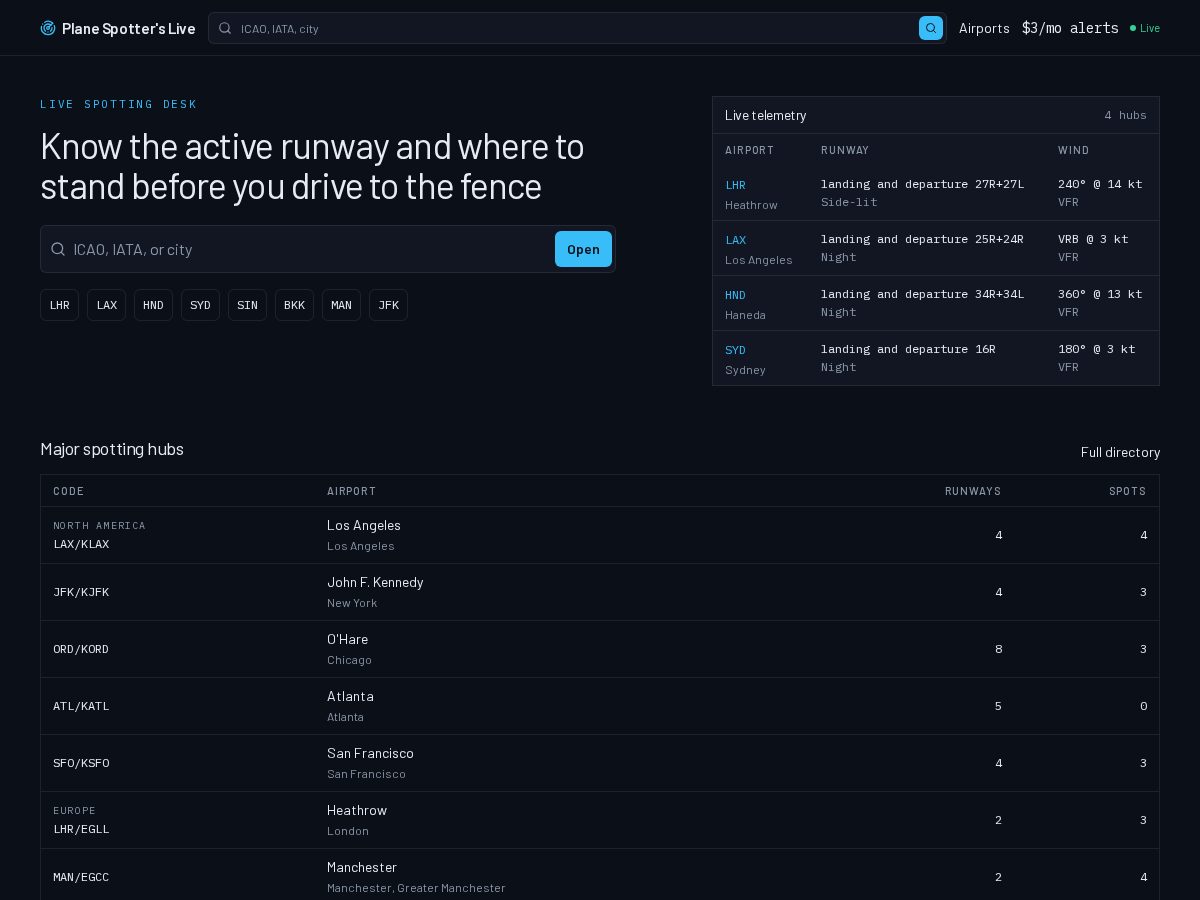Open LHR link in Live telemetry

(x=735, y=185)
